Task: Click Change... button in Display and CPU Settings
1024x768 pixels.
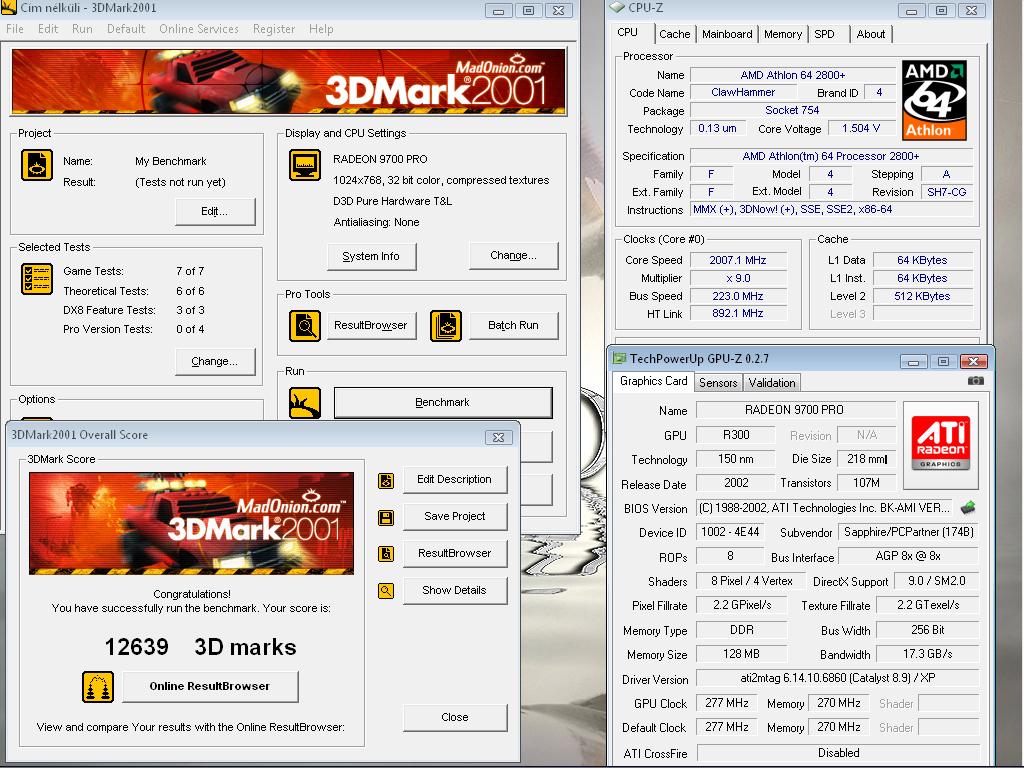Action: click(x=513, y=255)
